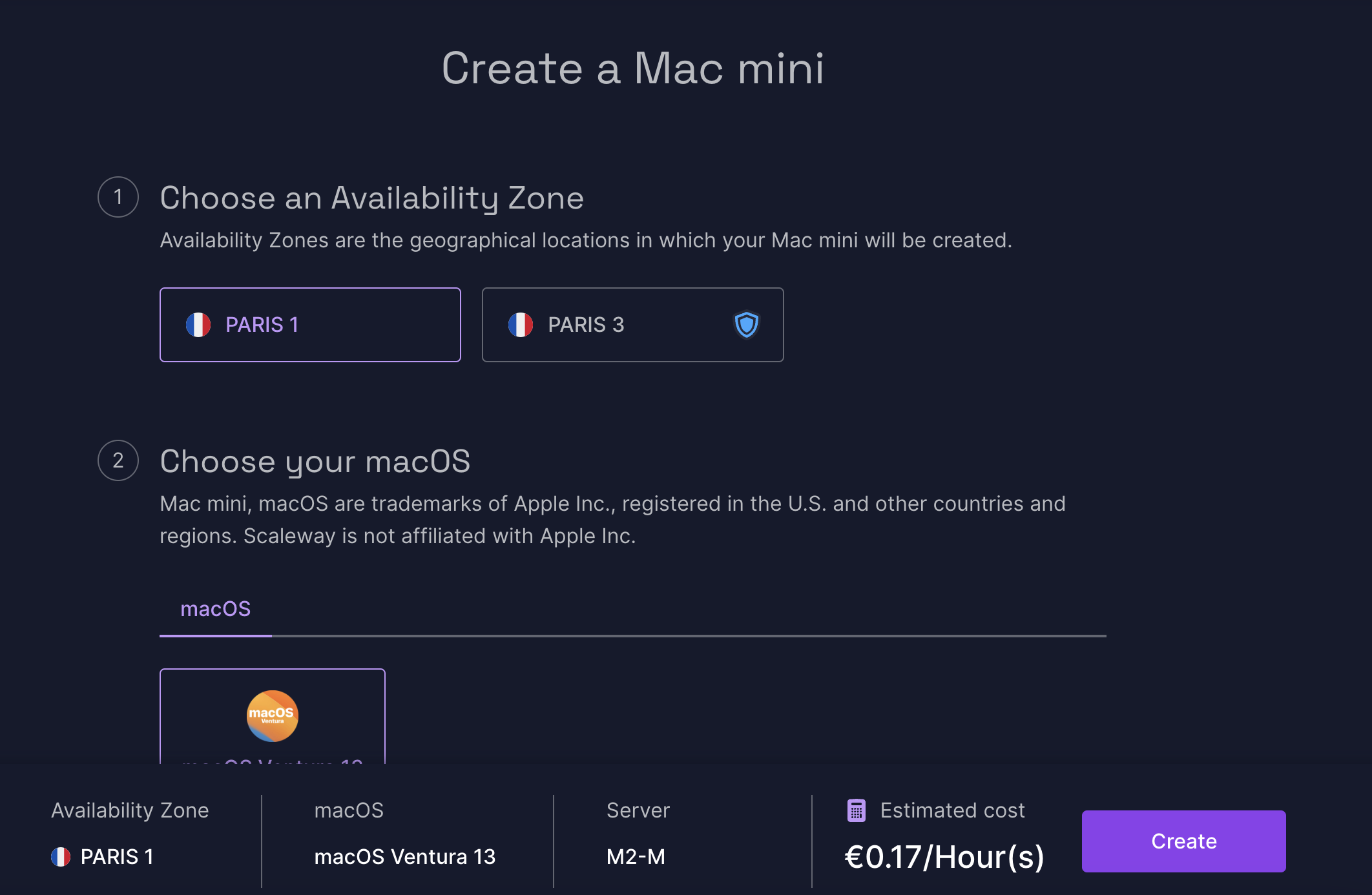Click the "Choose your macOS" heading

tap(315, 461)
